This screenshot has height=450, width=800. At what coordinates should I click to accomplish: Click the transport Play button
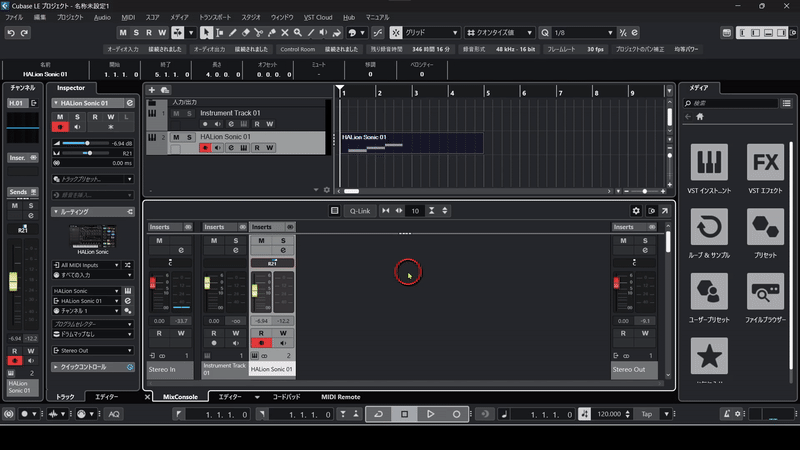(x=430, y=414)
